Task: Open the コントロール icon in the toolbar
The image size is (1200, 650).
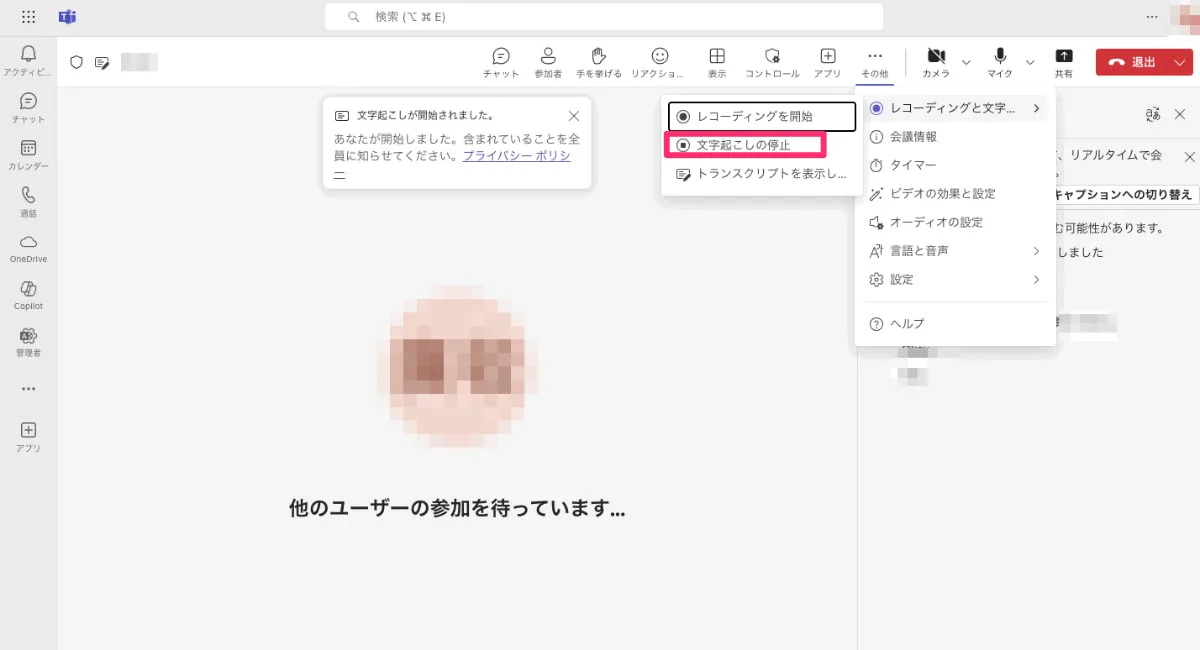Action: point(771,61)
